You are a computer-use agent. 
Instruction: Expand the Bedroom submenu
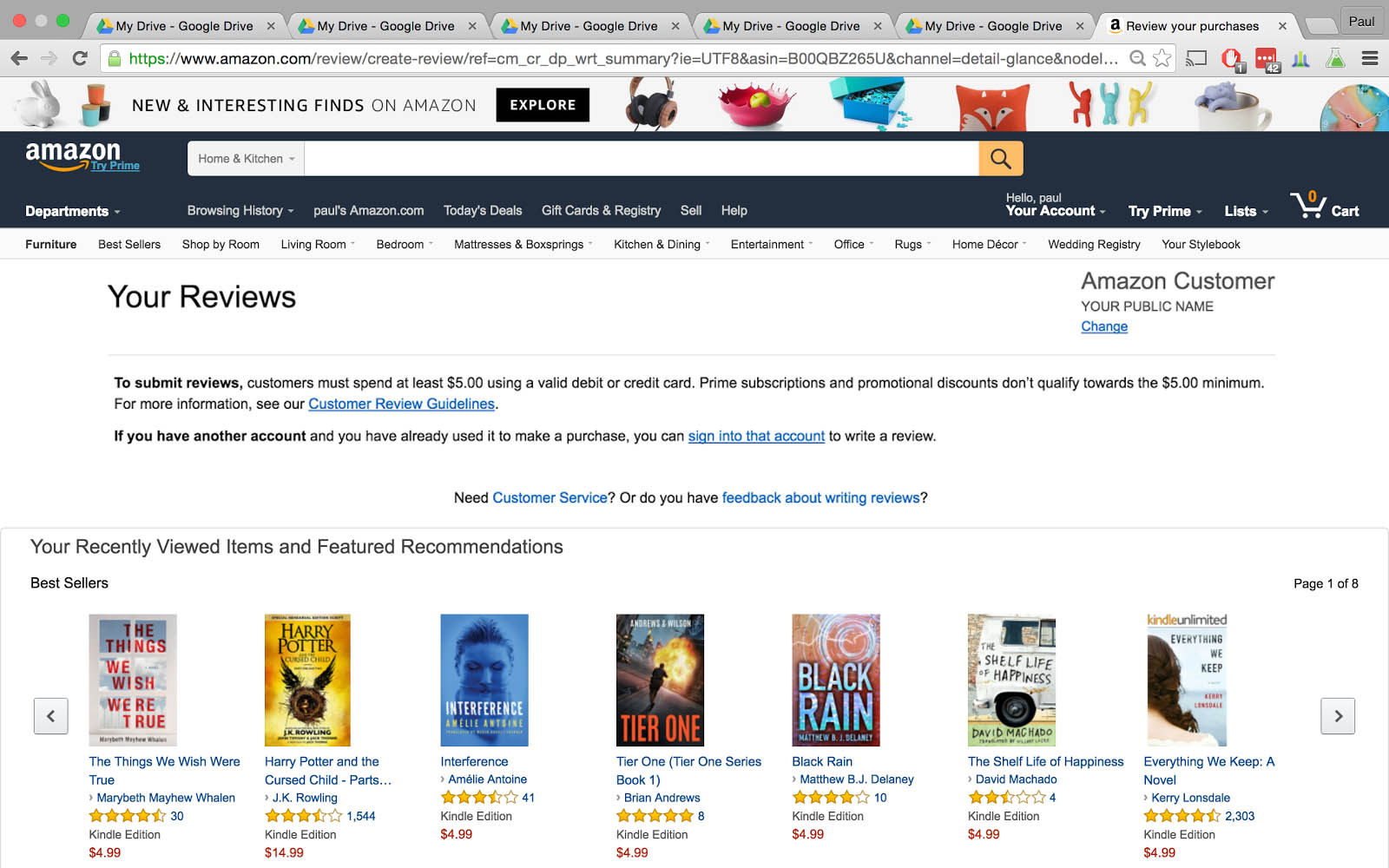tap(405, 244)
